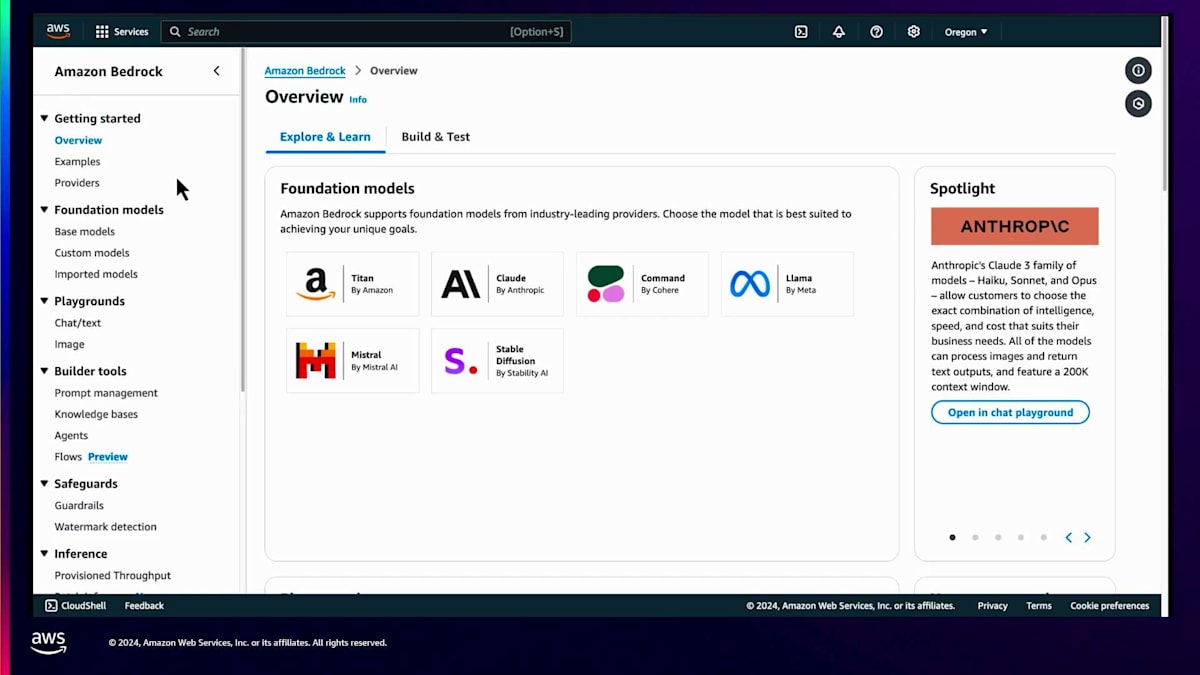Open Examples in the sidebar
1200x675 pixels.
click(x=77, y=161)
